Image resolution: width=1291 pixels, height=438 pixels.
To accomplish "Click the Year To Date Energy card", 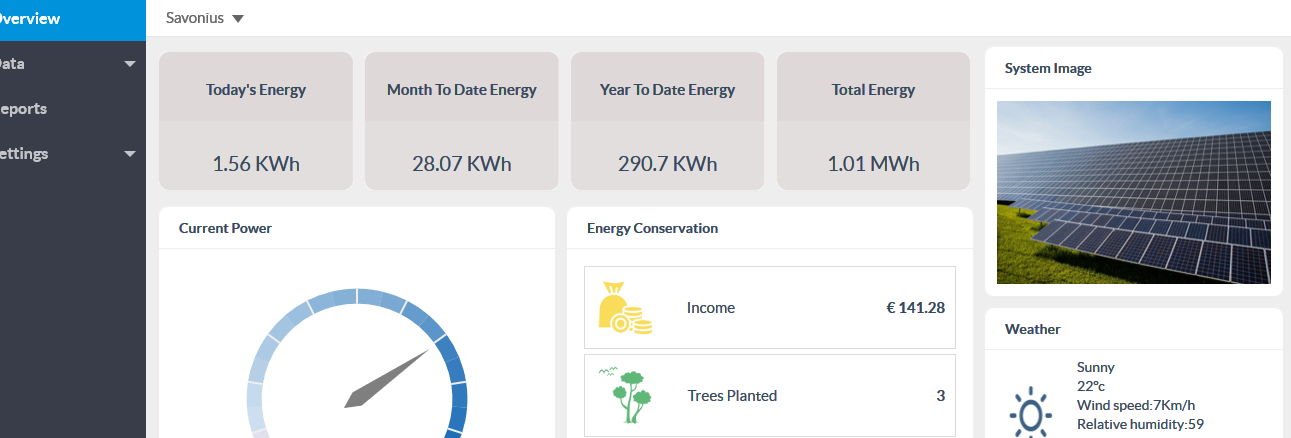I will 668,121.
